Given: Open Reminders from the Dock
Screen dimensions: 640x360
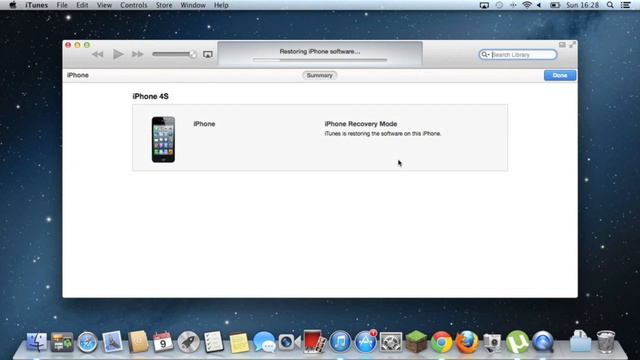Looking at the screenshot, I should 213,342.
